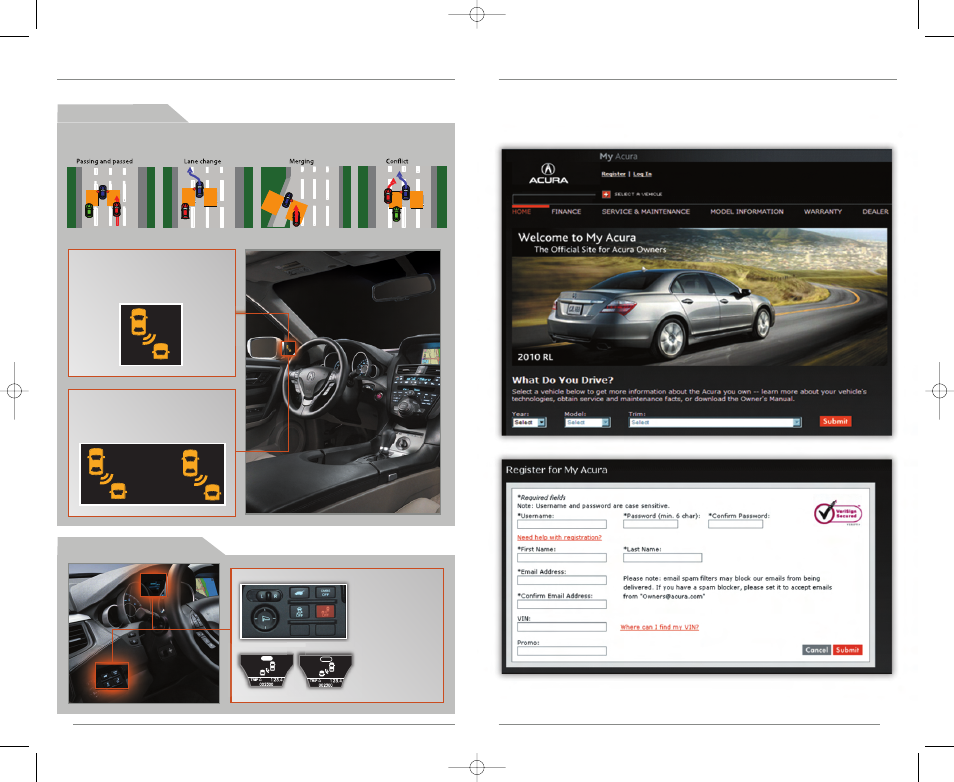This screenshot has height=782, width=954.
Task: Click into the Confirm Email Address field
Action: click(x=562, y=604)
